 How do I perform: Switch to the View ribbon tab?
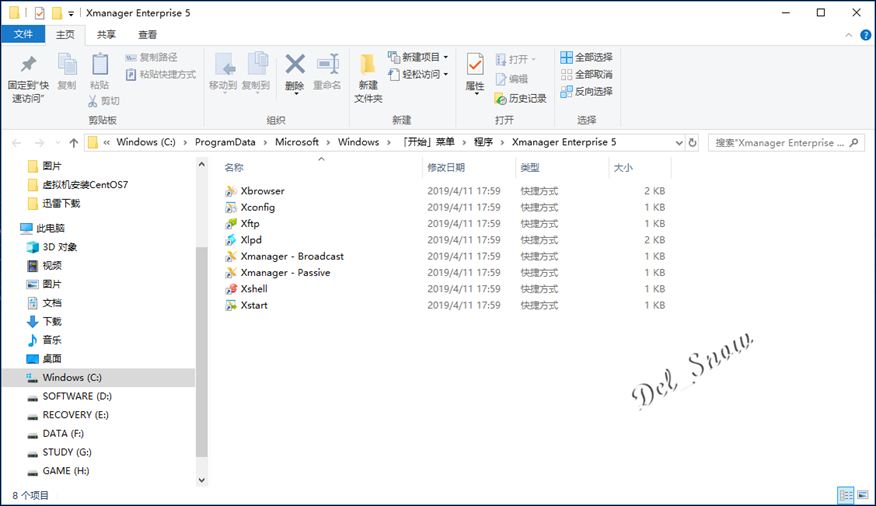(147, 35)
